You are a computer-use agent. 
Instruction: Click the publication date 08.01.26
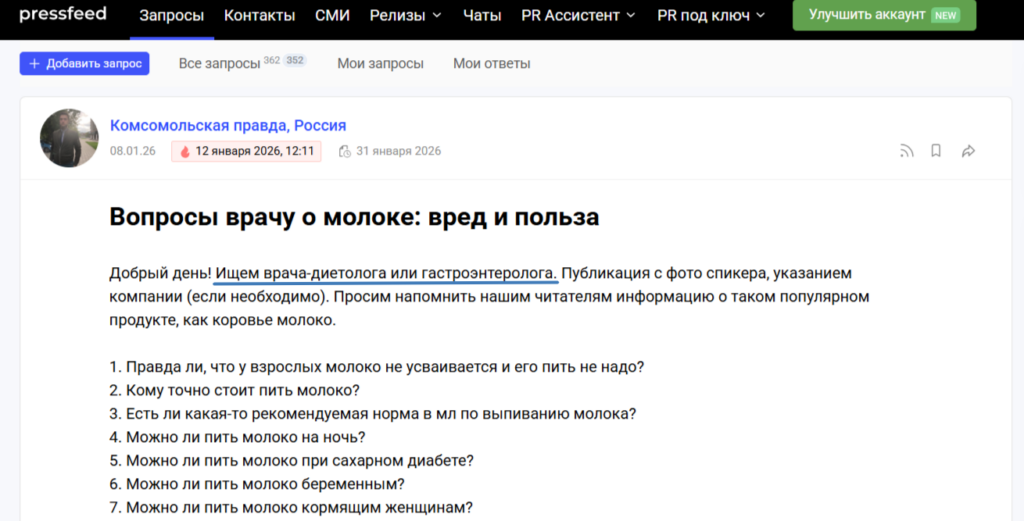pyautogui.click(x=133, y=151)
